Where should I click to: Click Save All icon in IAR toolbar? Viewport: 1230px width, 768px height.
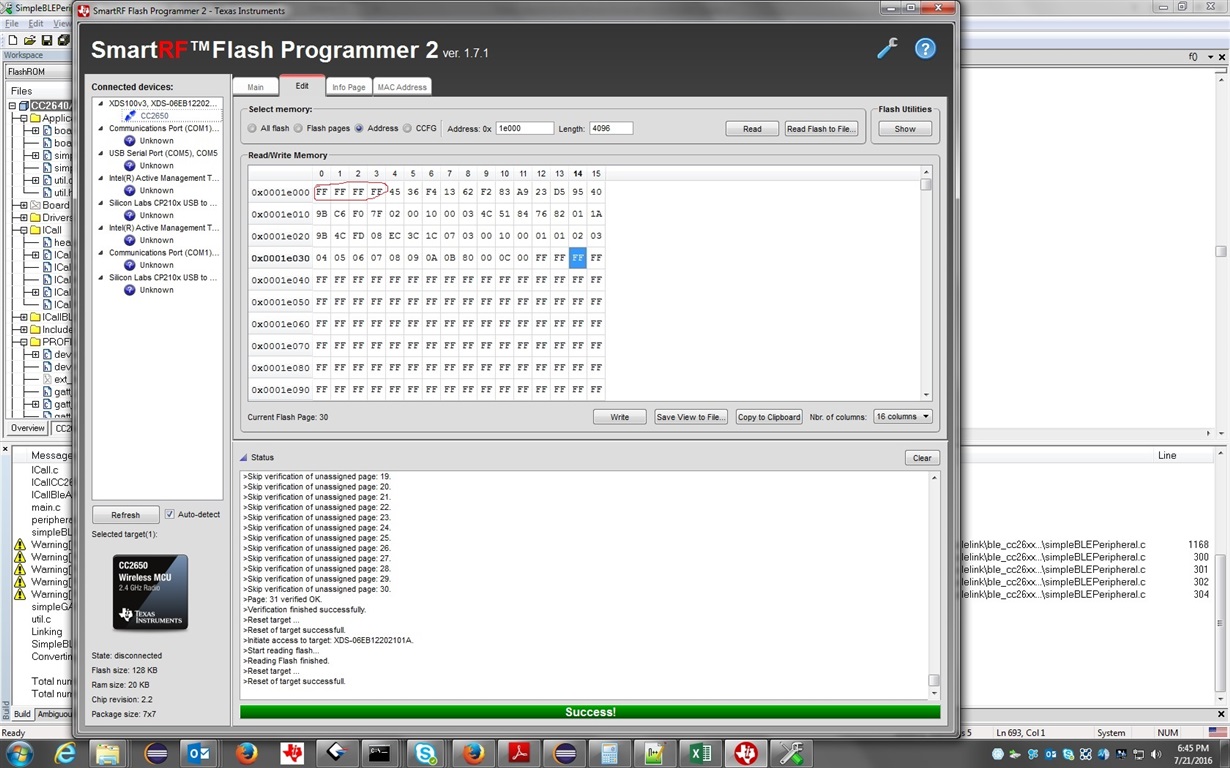point(63,40)
